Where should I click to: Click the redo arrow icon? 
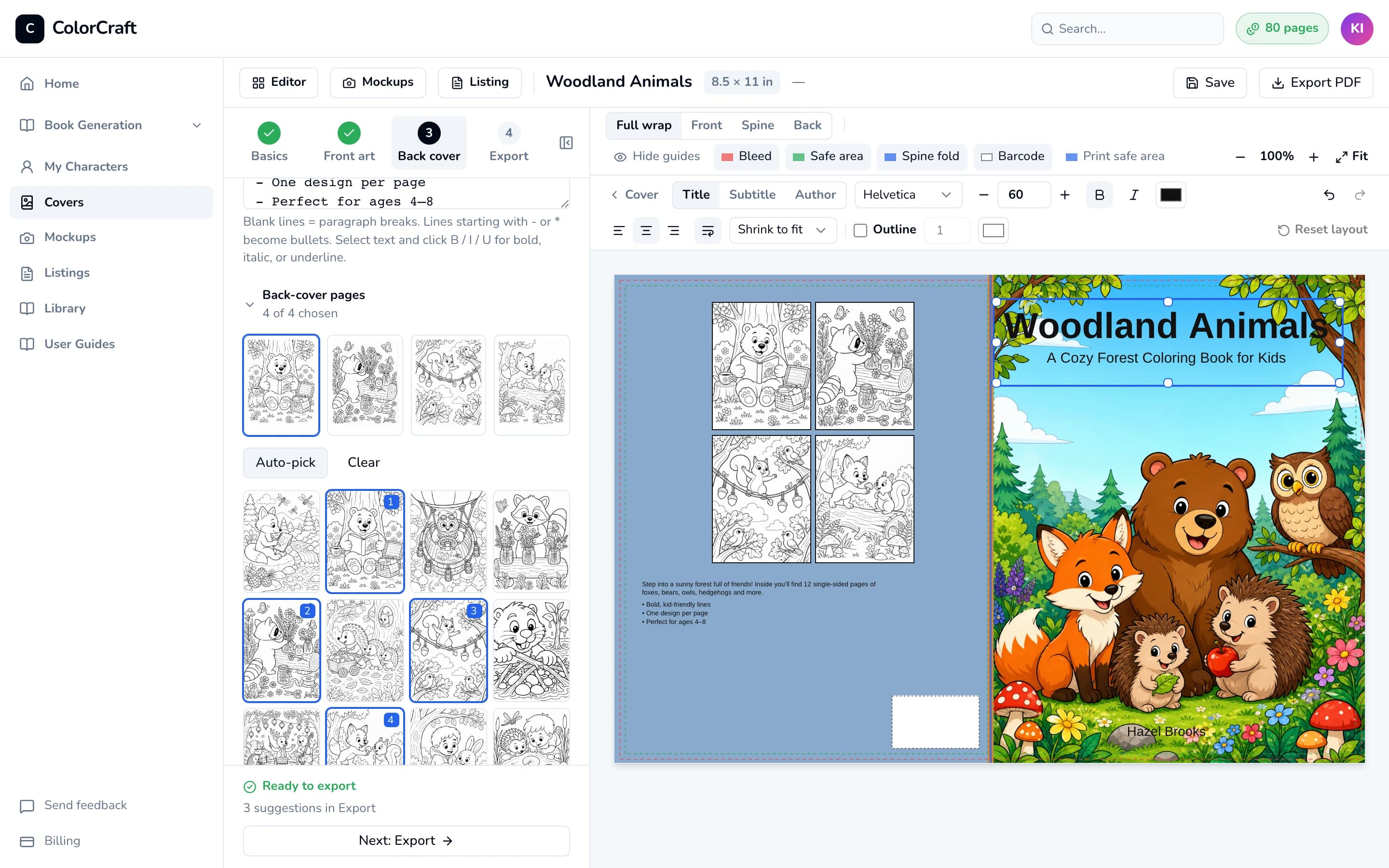click(1359, 195)
